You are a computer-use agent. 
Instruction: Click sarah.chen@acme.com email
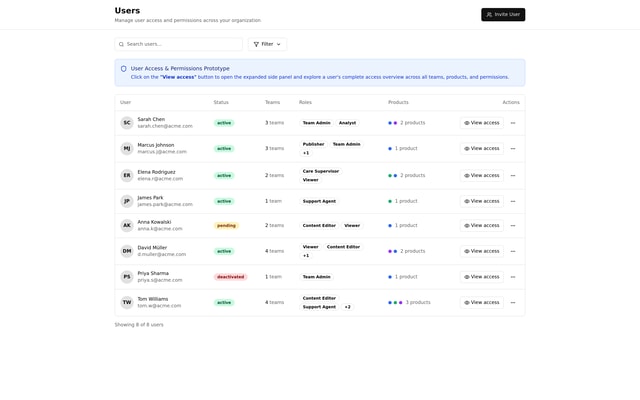pyautogui.click(x=165, y=126)
